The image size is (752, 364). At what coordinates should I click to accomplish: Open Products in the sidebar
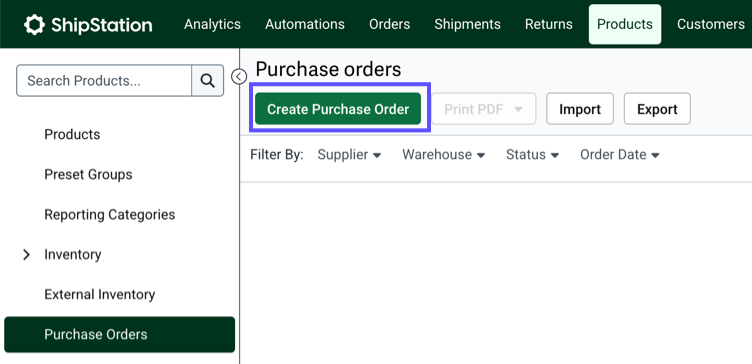click(72, 134)
